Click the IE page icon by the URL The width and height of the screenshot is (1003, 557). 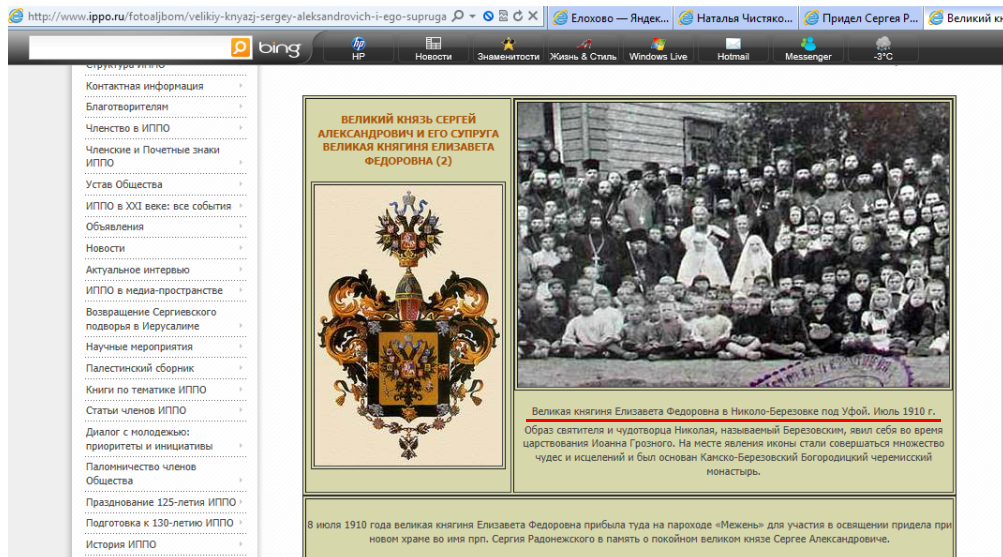tap(16, 16)
